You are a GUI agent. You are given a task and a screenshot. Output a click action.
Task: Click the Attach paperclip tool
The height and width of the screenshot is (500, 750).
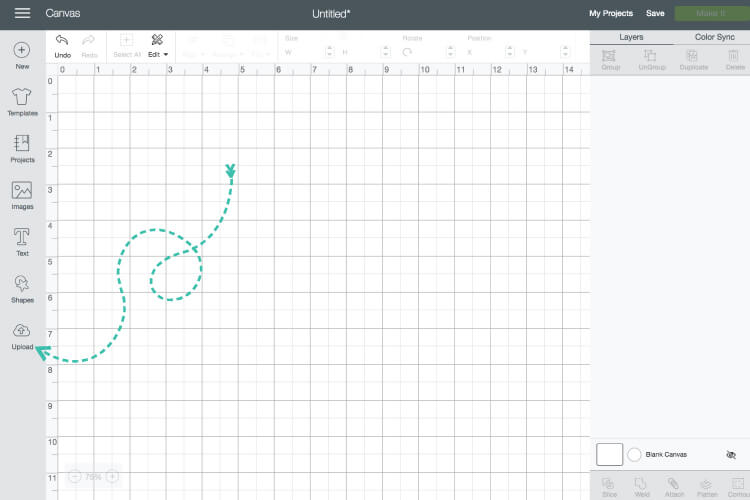pos(673,487)
